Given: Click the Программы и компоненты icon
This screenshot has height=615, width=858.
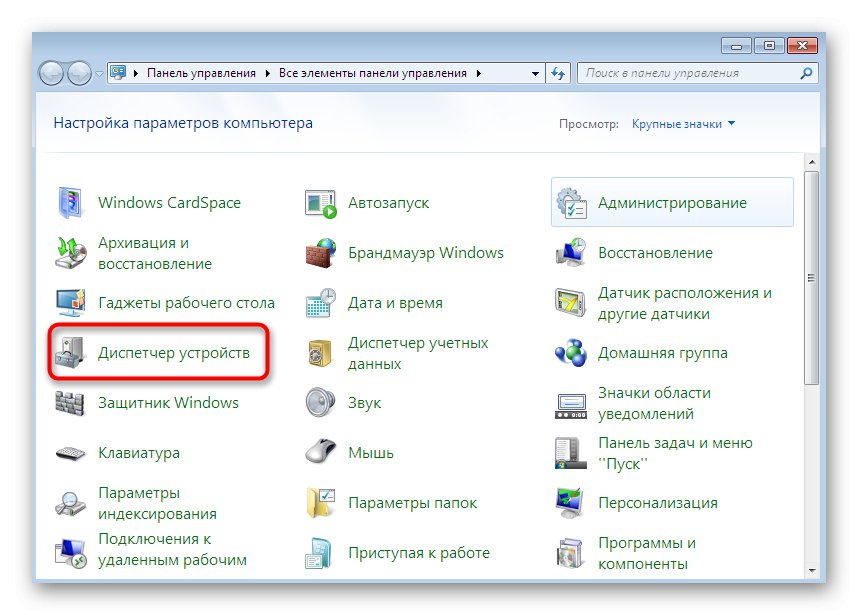Looking at the screenshot, I should click(x=571, y=553).
